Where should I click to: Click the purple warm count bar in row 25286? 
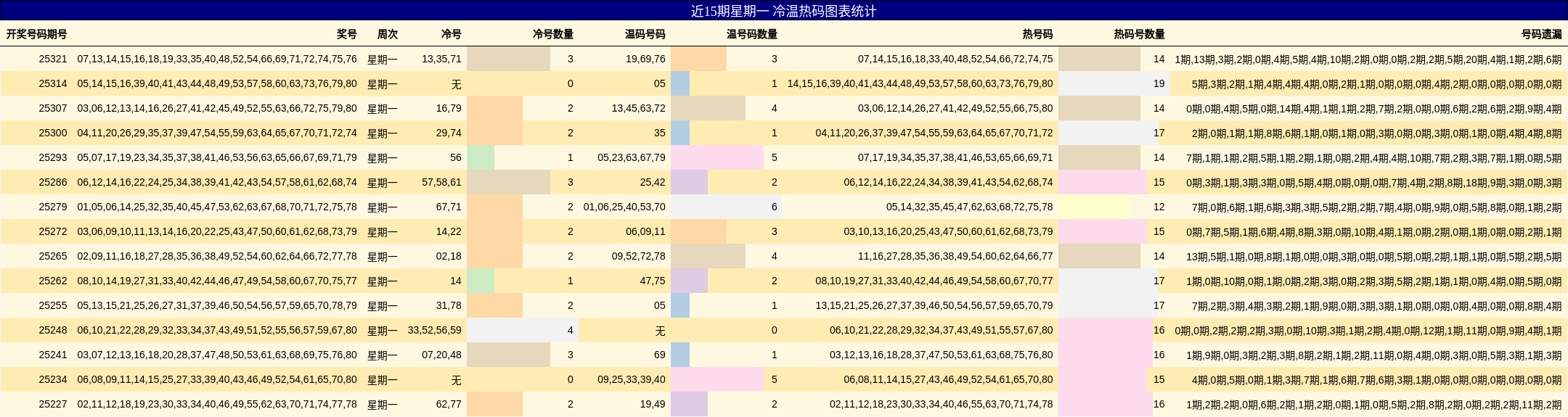pyautogui.click(x=689, y=182)
